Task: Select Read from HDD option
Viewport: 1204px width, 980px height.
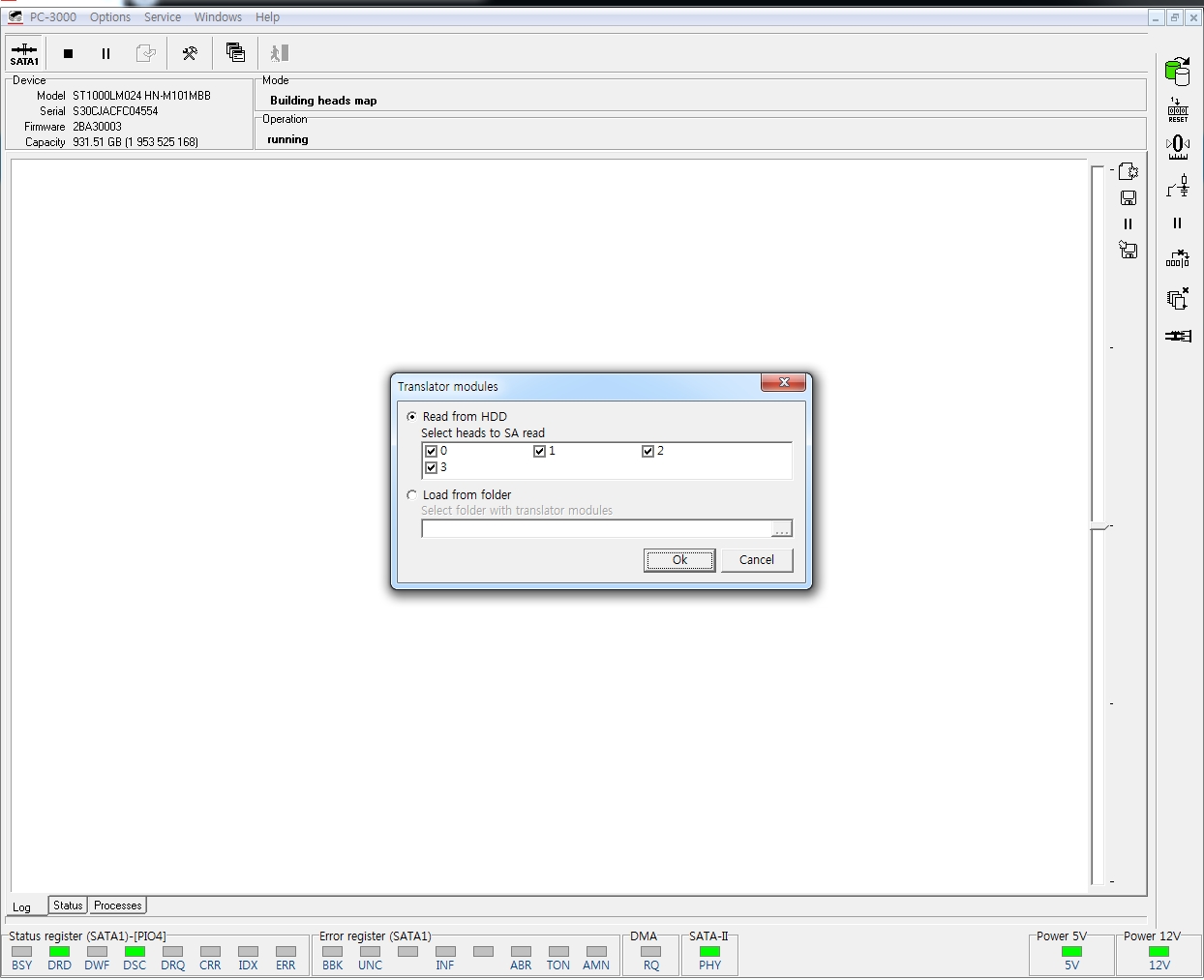Action: click(x=411, y=416)
